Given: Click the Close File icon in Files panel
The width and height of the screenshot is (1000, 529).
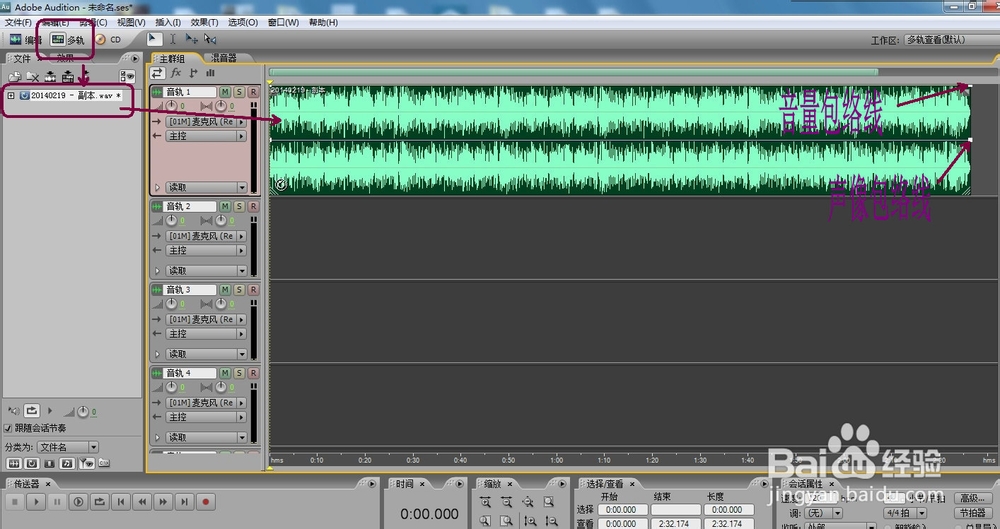Looking at the screenshot, I should [x=32, y=77].
